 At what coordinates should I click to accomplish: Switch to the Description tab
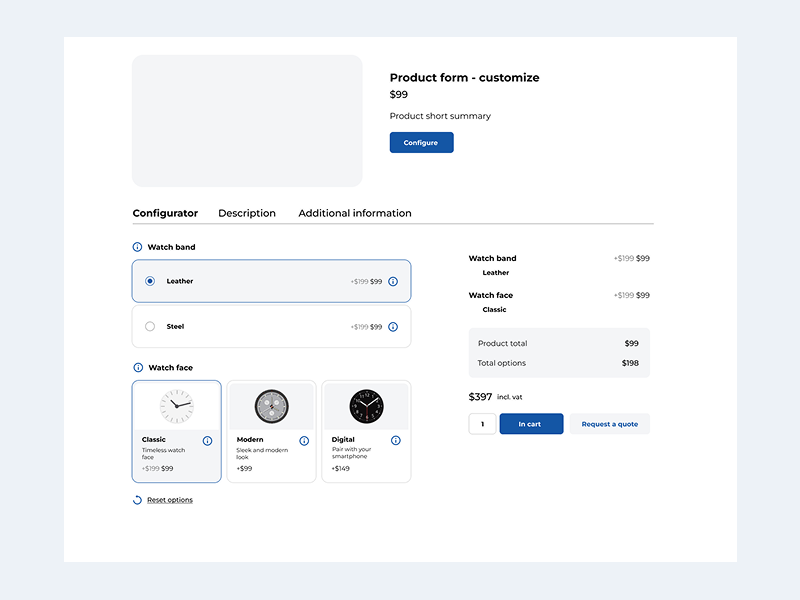tap(247, 213)
